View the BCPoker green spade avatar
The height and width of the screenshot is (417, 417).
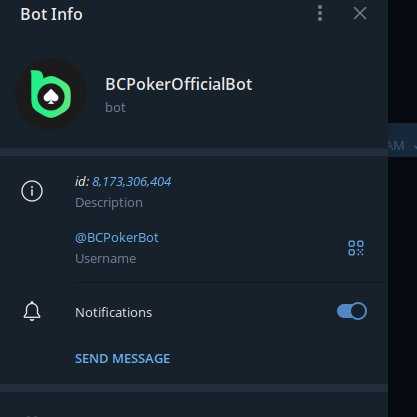[x=51, y=94]
